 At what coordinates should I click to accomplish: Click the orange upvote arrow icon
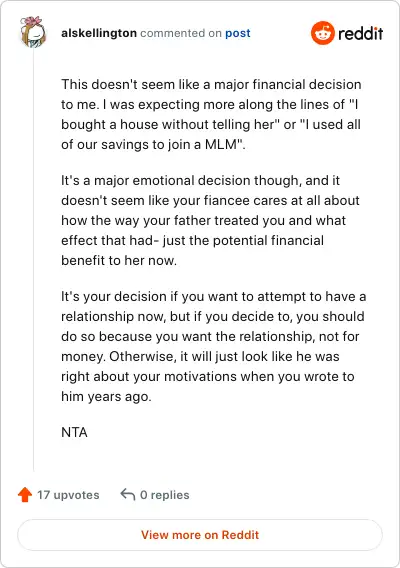tap(25, 494)
